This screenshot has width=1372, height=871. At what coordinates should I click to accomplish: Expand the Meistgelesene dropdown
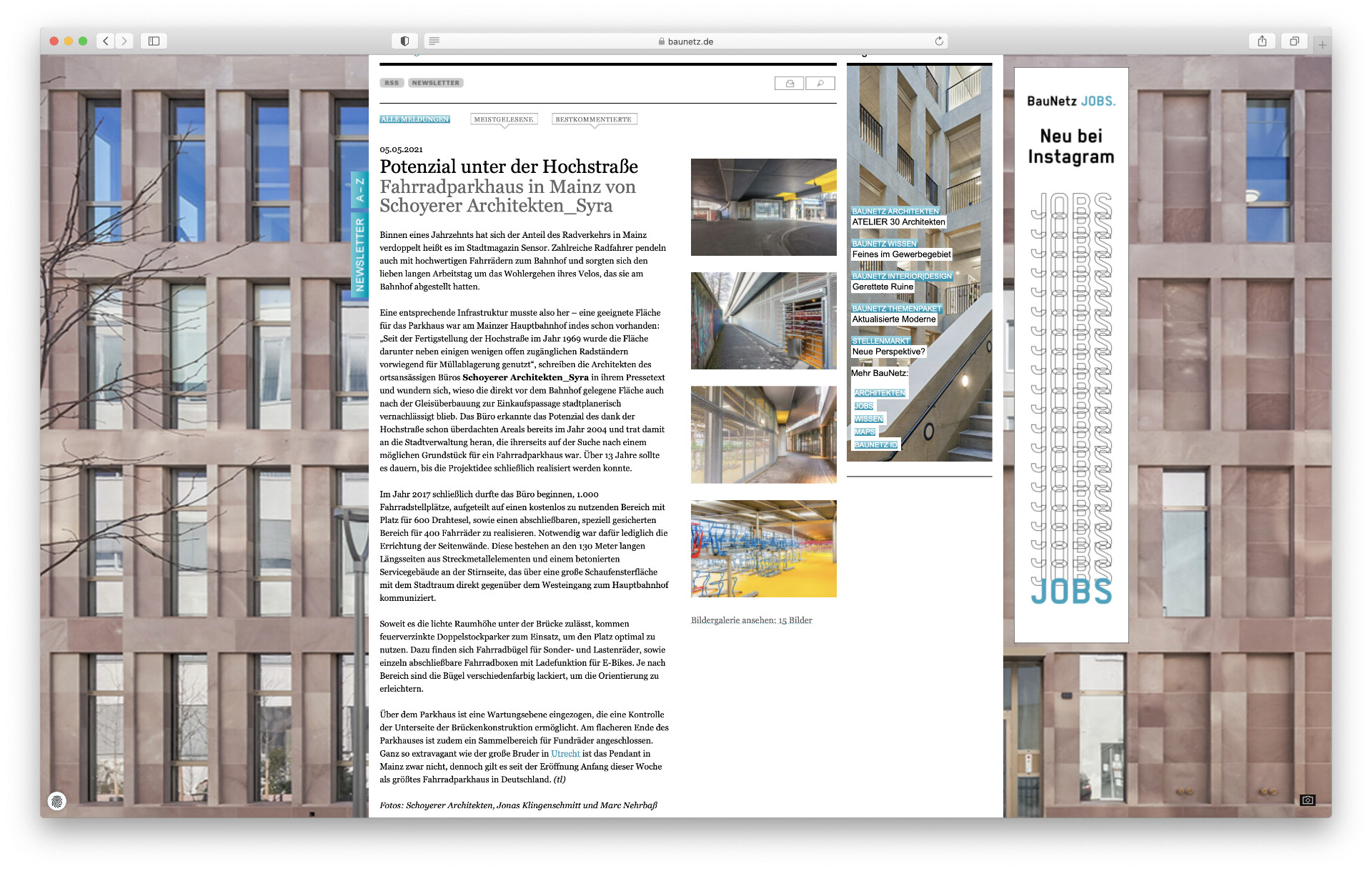[x=504, y=119]
